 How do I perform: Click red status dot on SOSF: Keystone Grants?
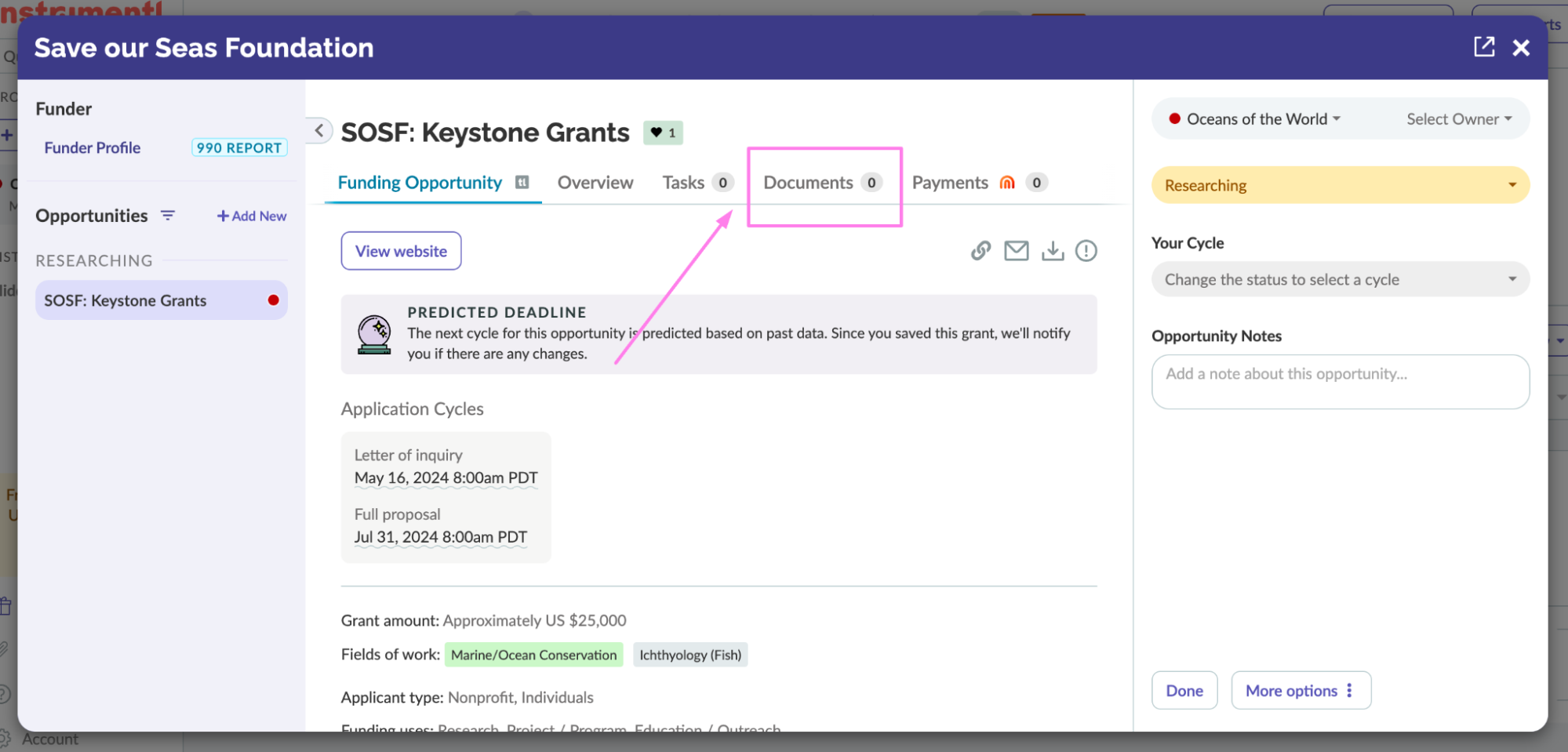click(273, 300)
